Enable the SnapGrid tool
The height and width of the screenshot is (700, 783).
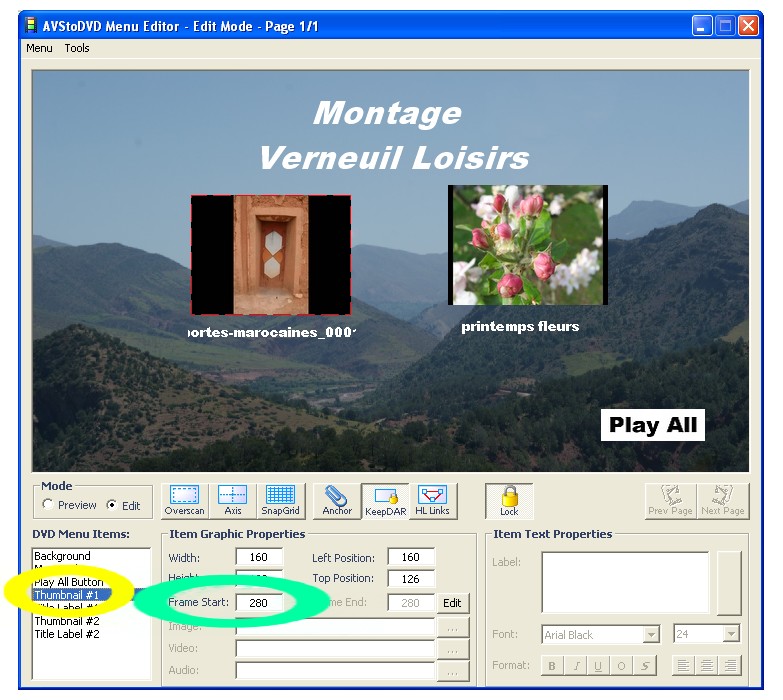tap(280, 500)
